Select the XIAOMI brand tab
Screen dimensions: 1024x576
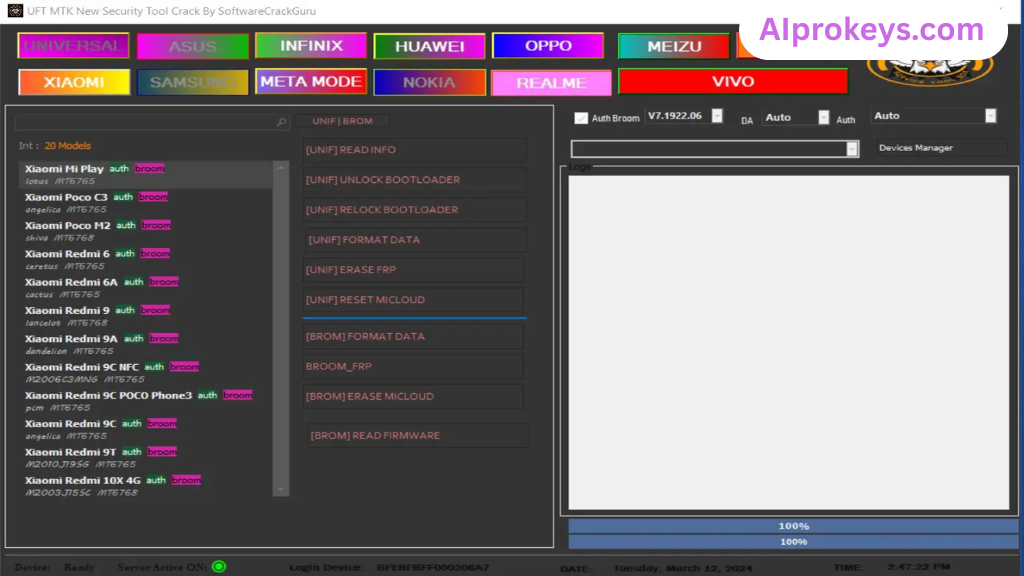[74, 82]
